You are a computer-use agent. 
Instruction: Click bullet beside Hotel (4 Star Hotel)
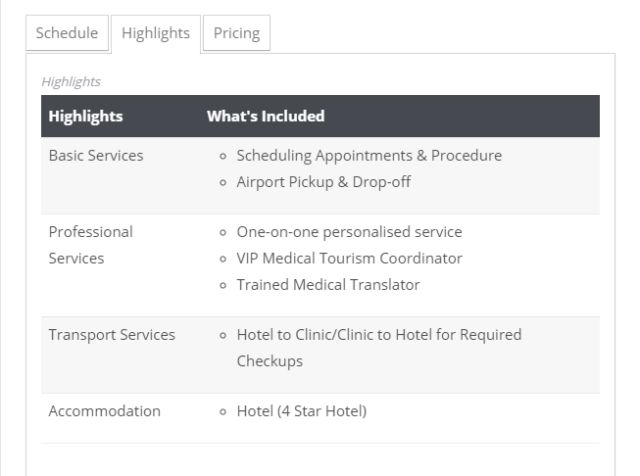(223, 411)
